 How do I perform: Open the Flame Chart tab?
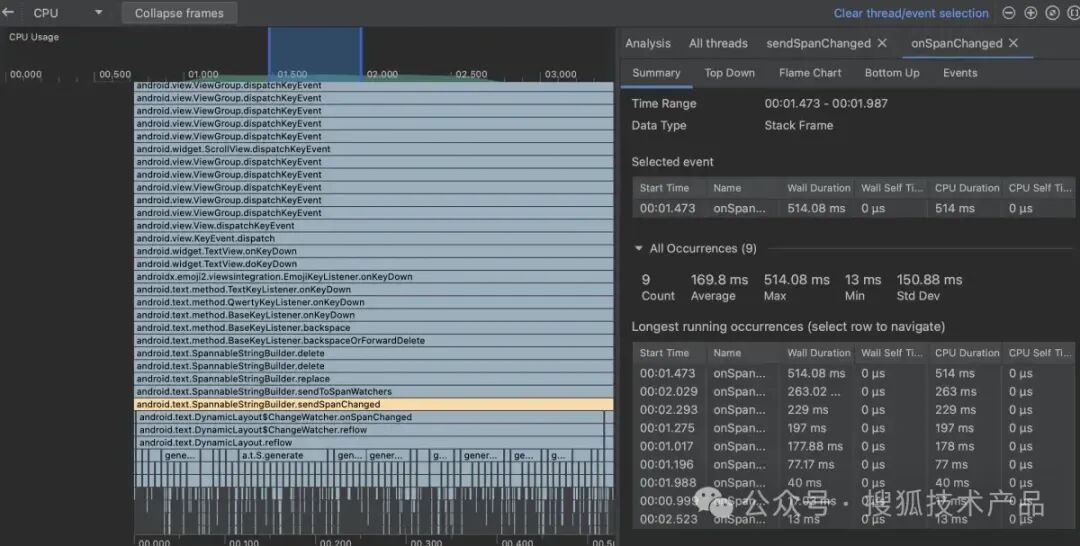click(x=810, y=73)
